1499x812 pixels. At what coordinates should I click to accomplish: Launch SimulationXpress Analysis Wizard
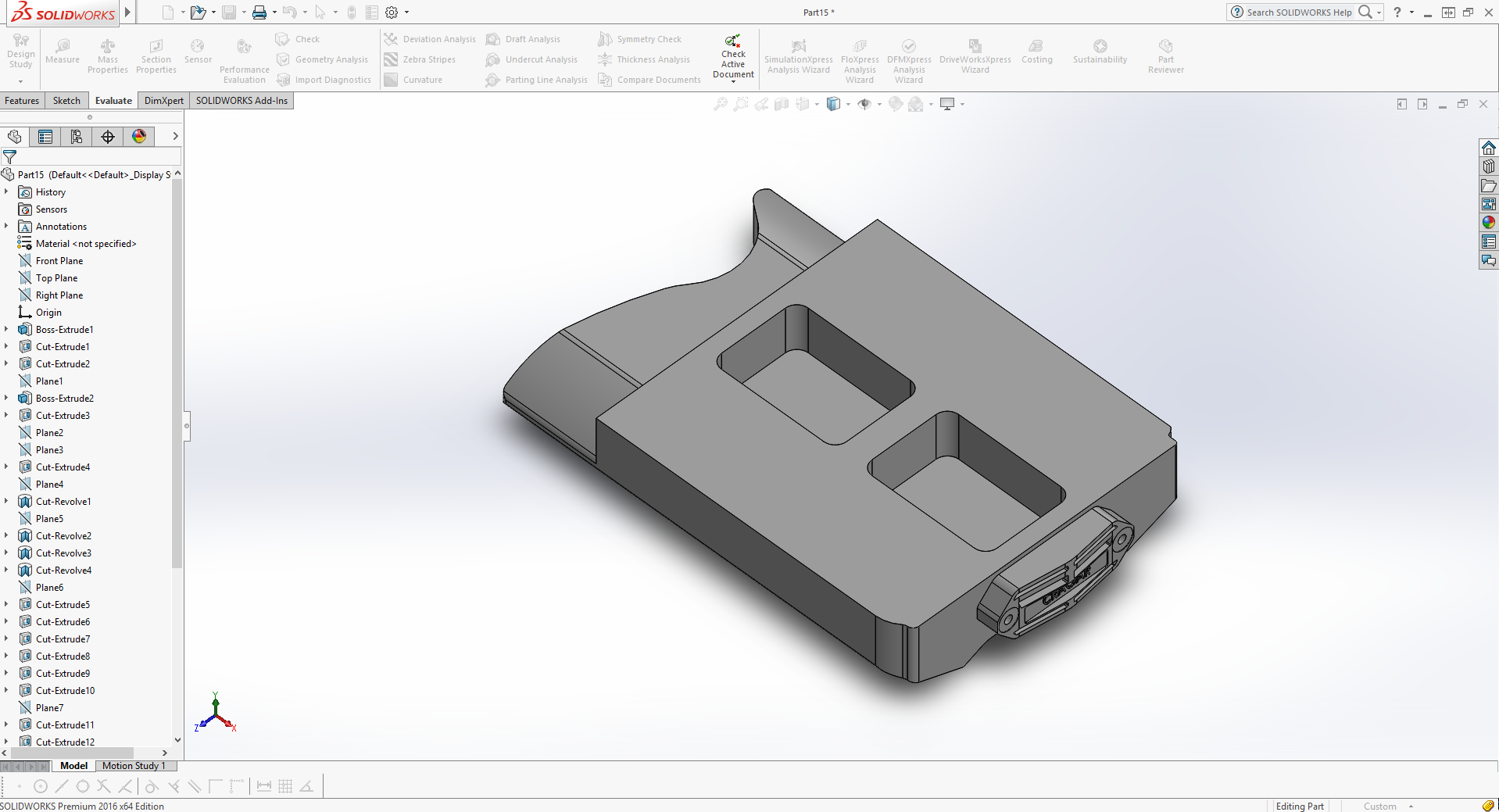click(798, 56)
